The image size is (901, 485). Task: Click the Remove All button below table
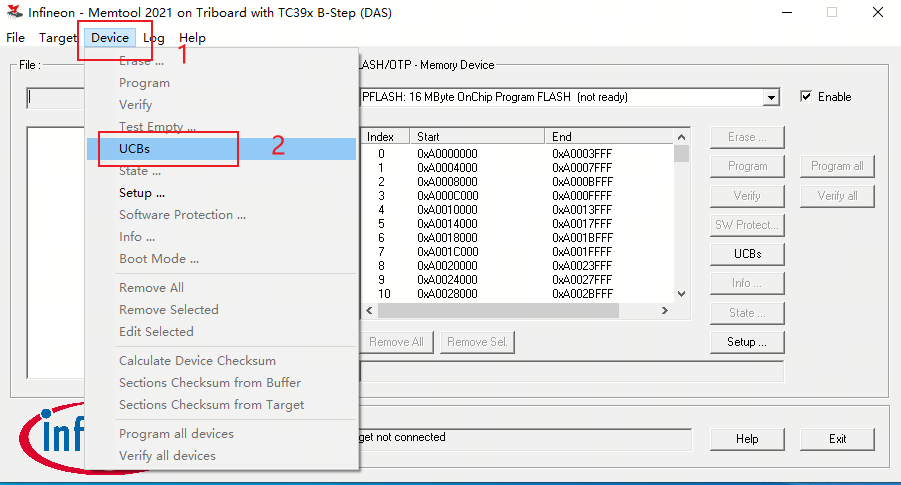(x=396, y=342)
